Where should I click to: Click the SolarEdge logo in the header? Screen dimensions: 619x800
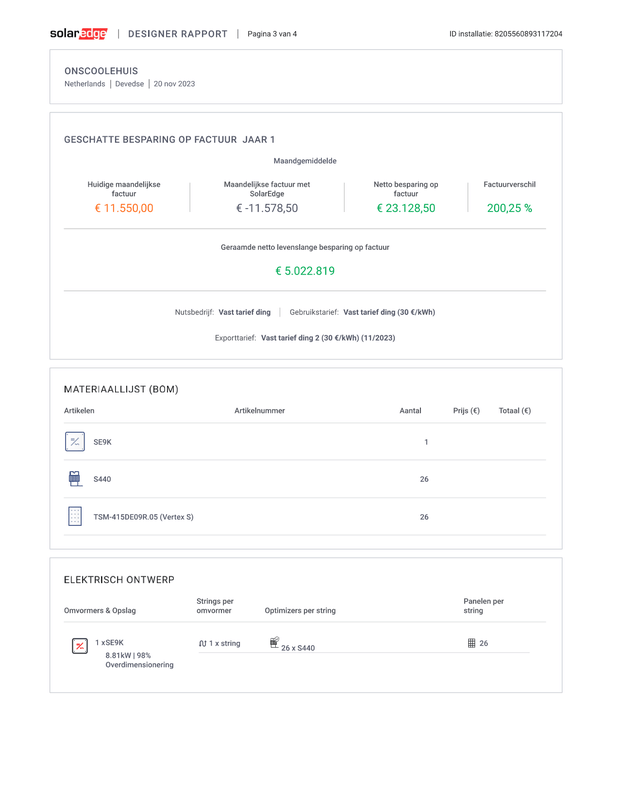coord(78,34)
